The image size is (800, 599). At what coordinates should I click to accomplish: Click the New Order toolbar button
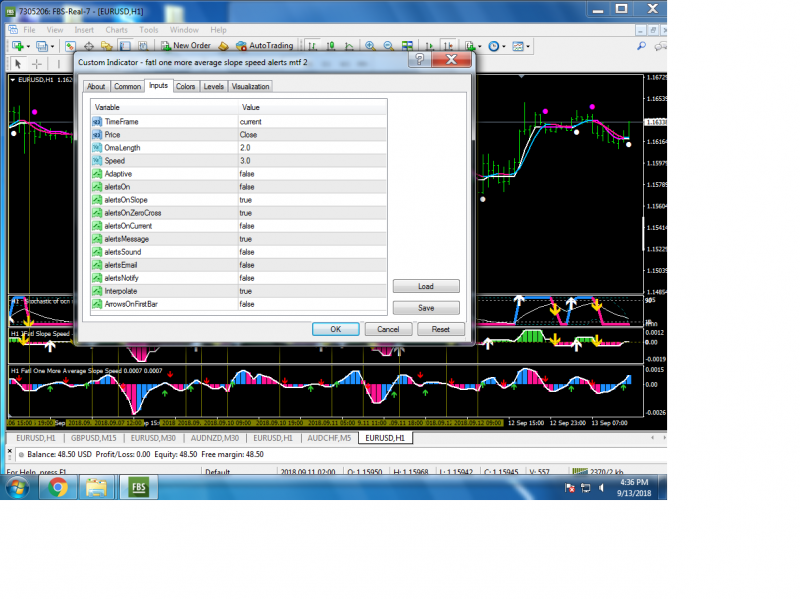coord(185,46)
